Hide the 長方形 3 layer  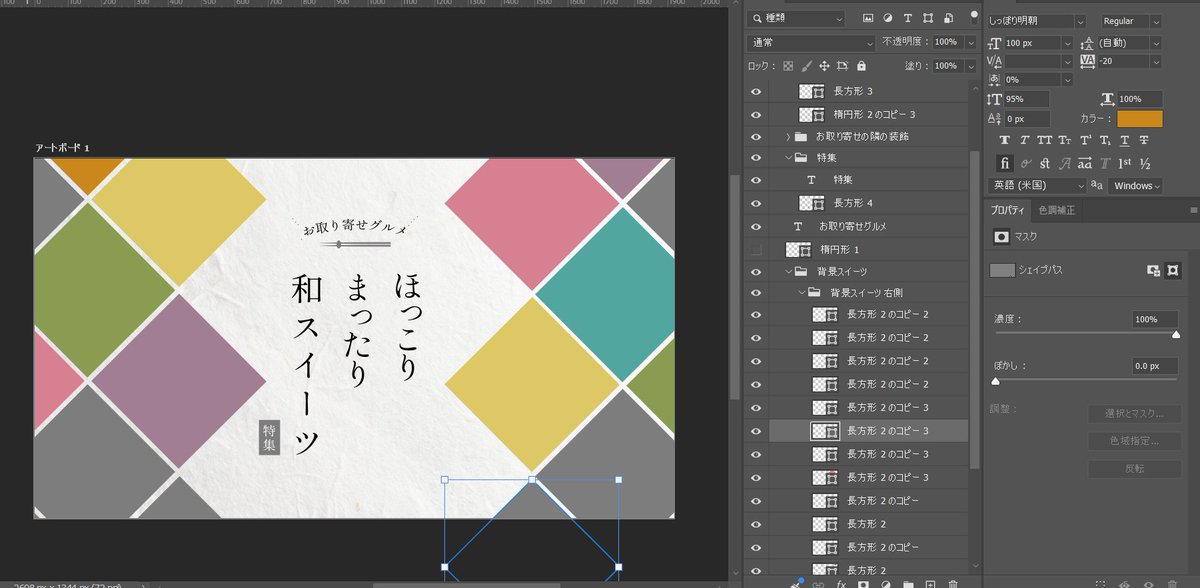(756, 91)
